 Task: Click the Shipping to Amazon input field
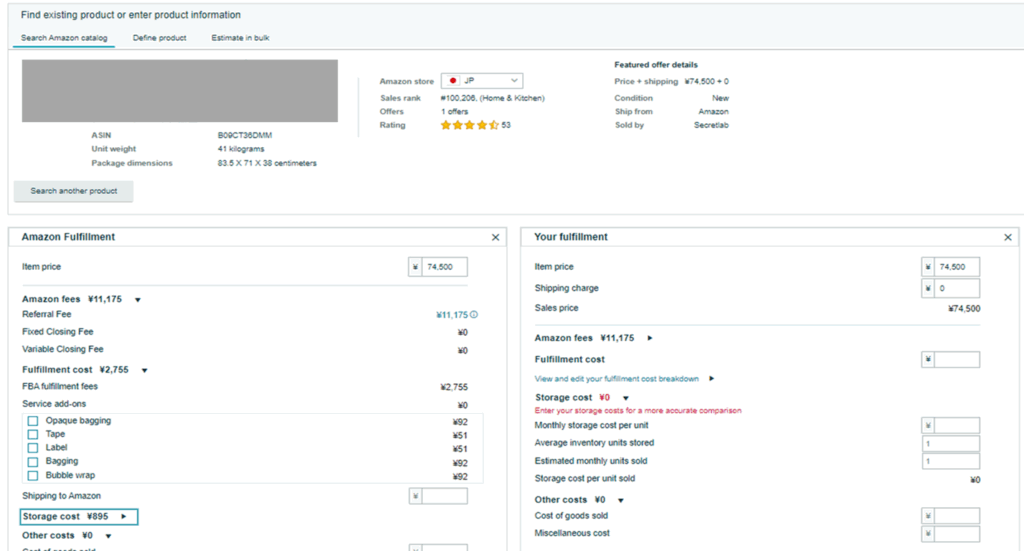click(444, 496)
